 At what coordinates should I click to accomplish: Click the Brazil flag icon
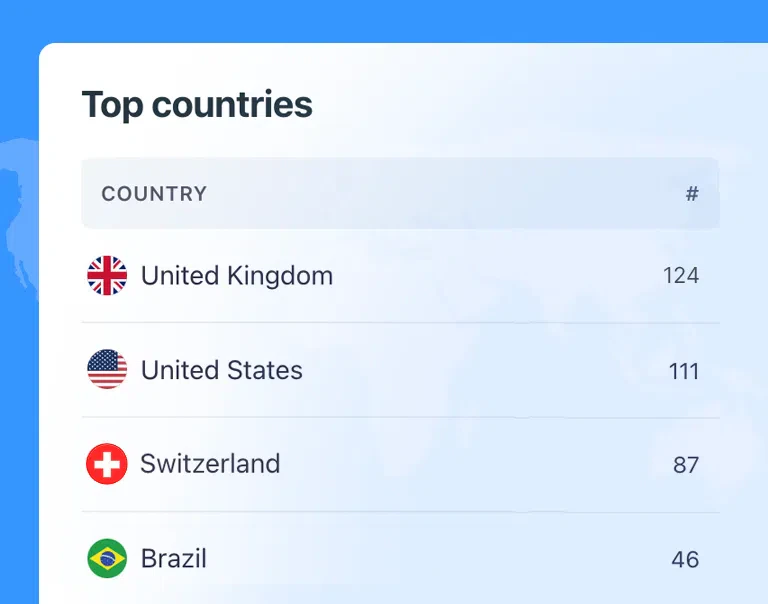[x=107, y=558]
